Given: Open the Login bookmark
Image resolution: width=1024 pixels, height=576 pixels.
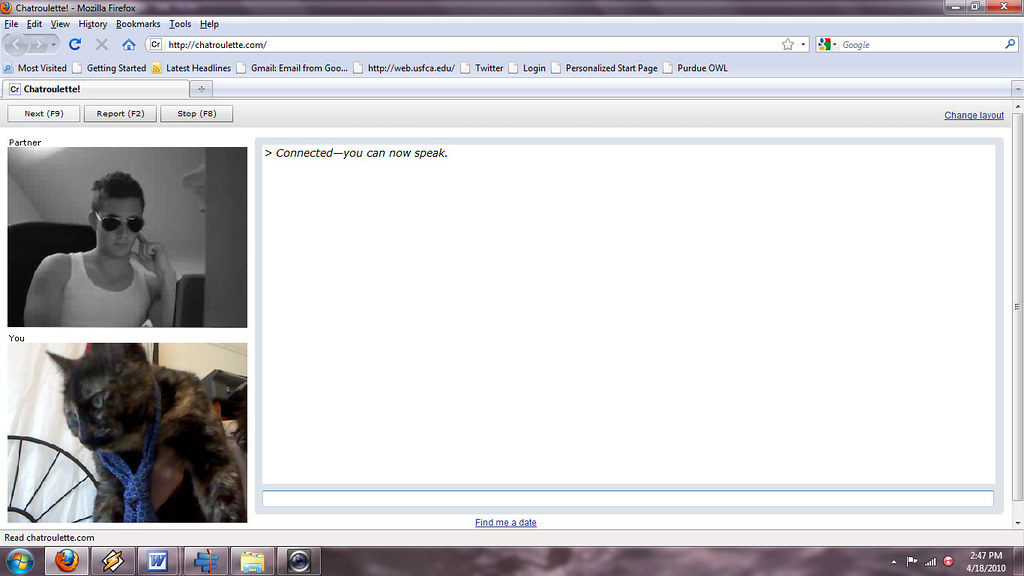Looking at the screenshot, I should click(528, 68).
